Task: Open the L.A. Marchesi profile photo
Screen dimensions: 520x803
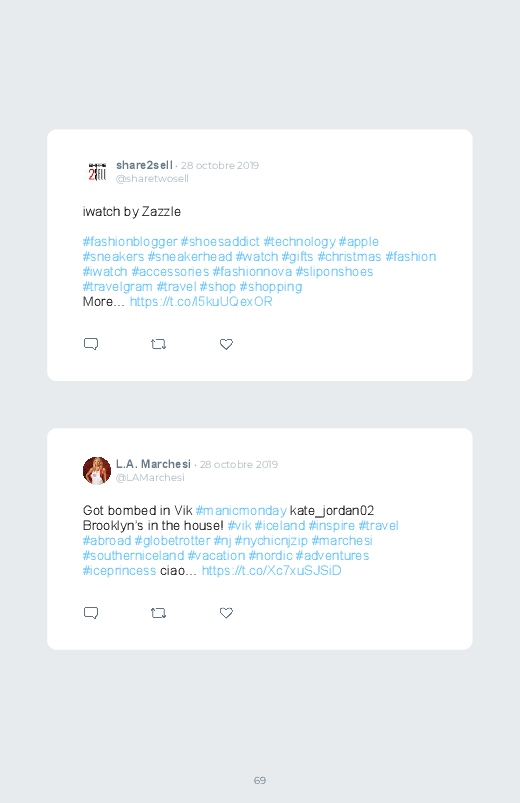Action: pyautogui.click(x=97, y=471)
